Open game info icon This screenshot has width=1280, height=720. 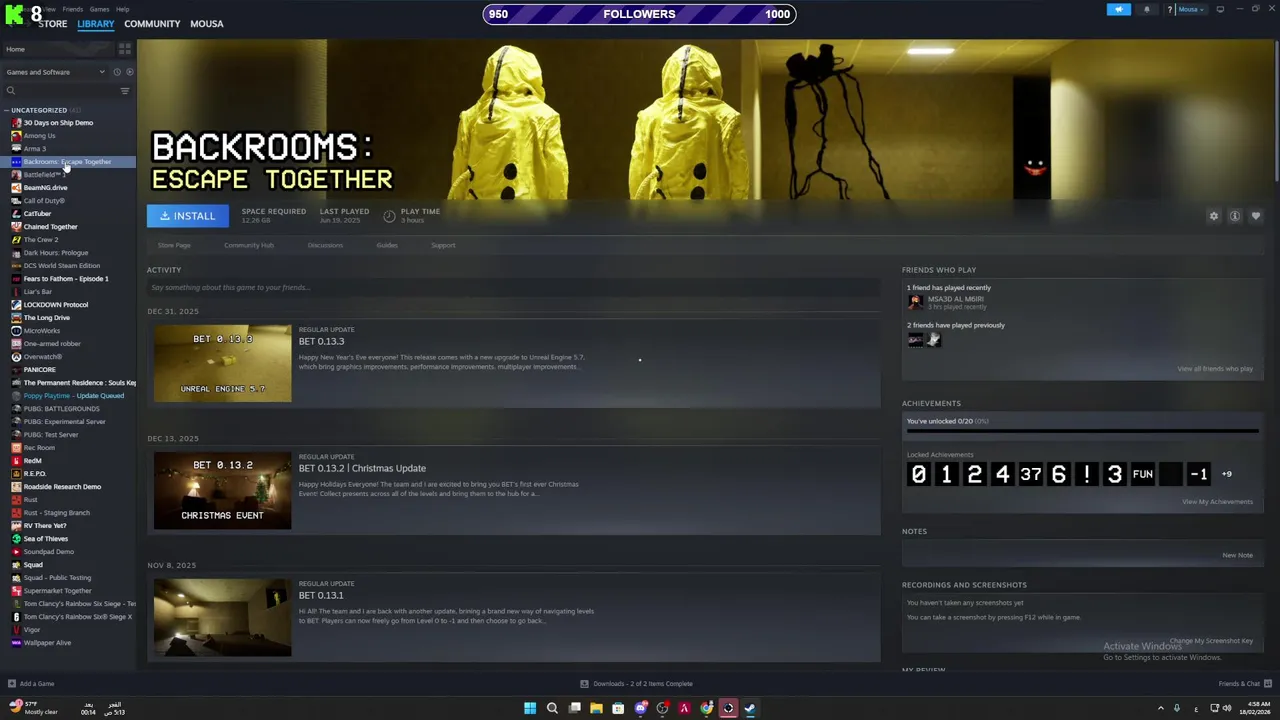pos(1235,216)
